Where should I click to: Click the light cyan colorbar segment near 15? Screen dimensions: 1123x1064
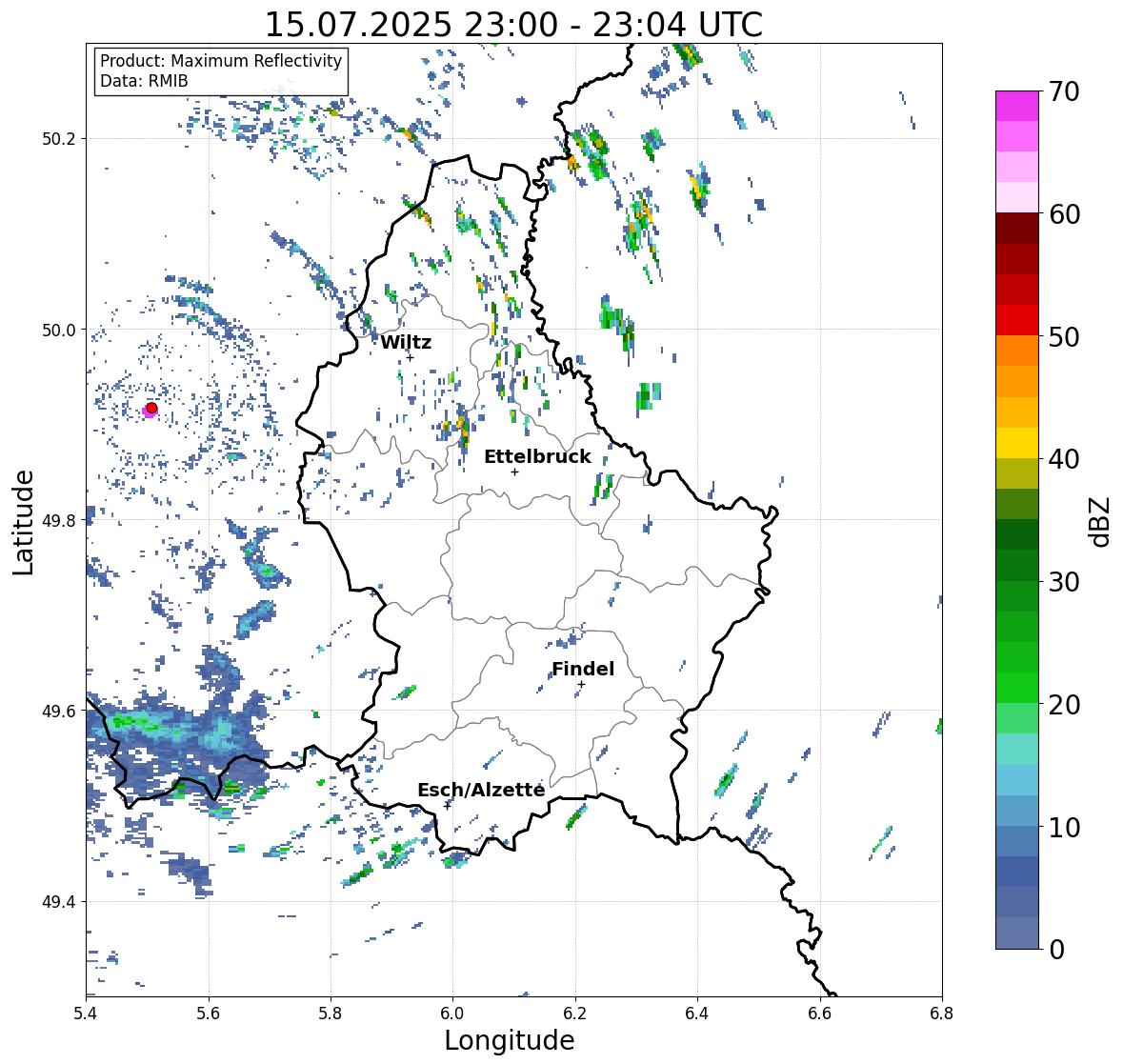[x=1017, y=749]
